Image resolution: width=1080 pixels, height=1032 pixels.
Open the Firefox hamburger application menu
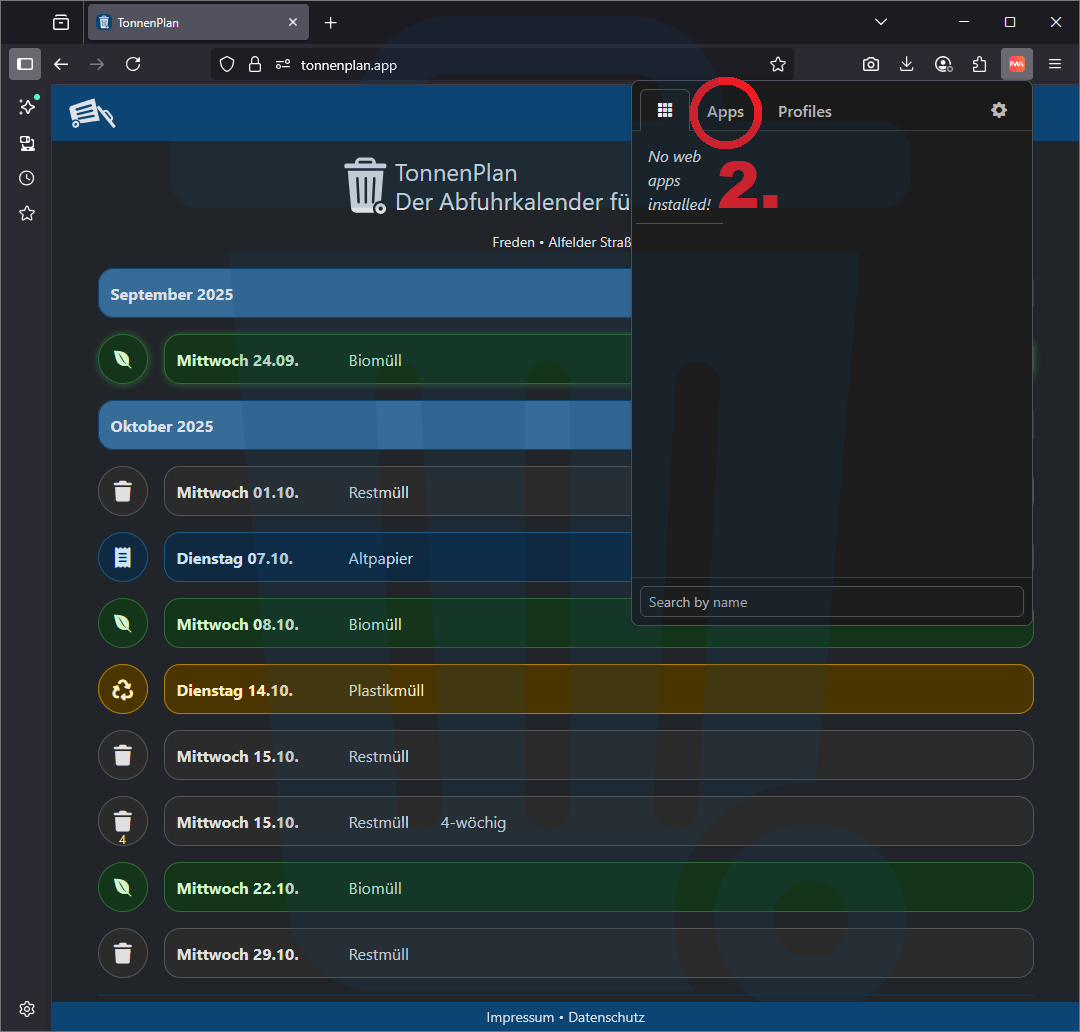click(1055, 64)
